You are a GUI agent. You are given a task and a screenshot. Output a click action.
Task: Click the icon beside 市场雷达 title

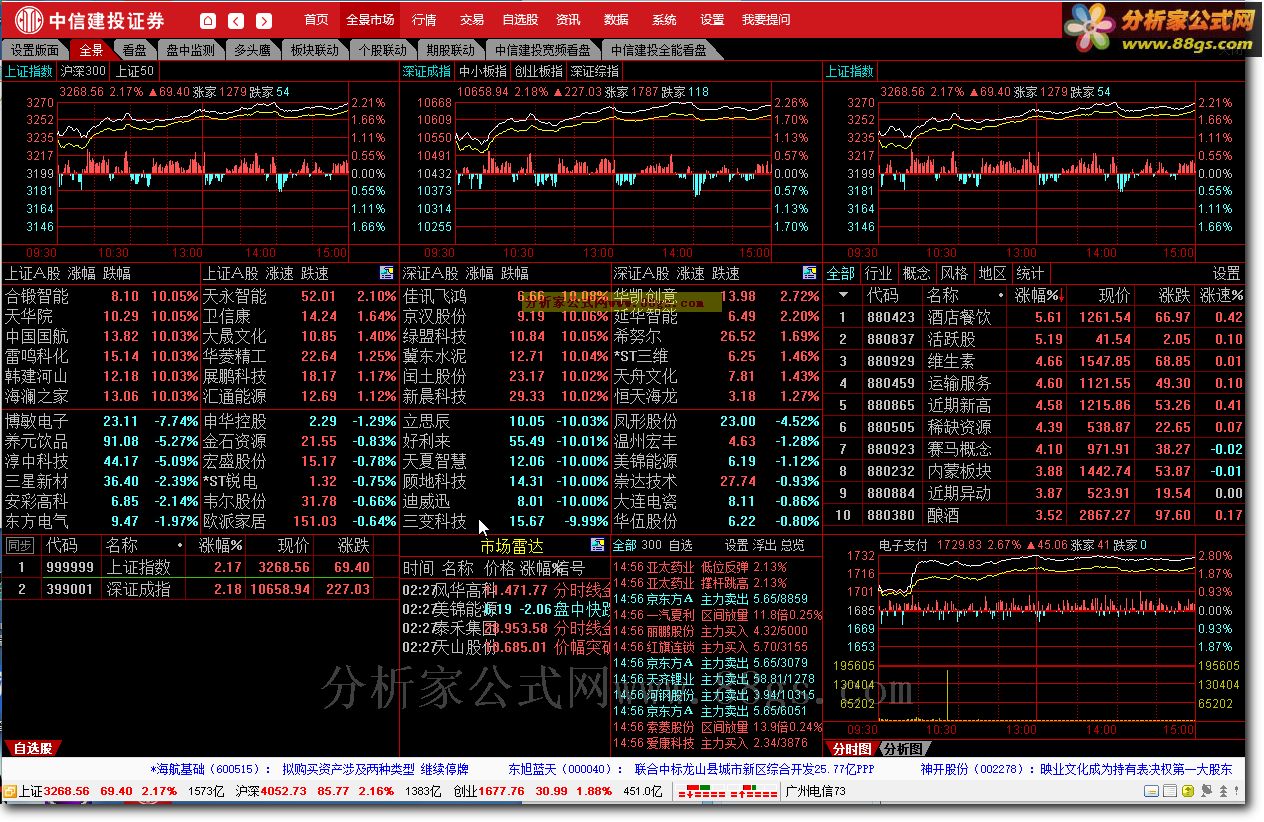click(598, 545)
